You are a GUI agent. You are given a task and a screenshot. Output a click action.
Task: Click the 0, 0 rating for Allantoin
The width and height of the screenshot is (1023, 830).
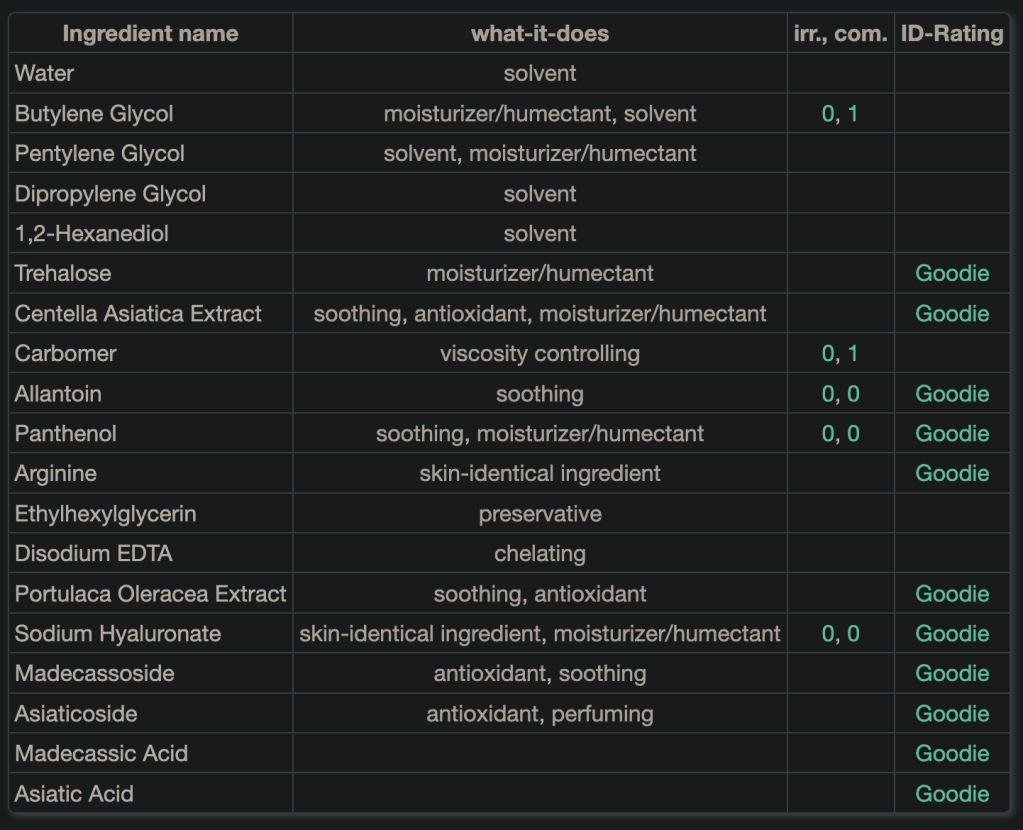pyautogui.click(x=840, y=394)
